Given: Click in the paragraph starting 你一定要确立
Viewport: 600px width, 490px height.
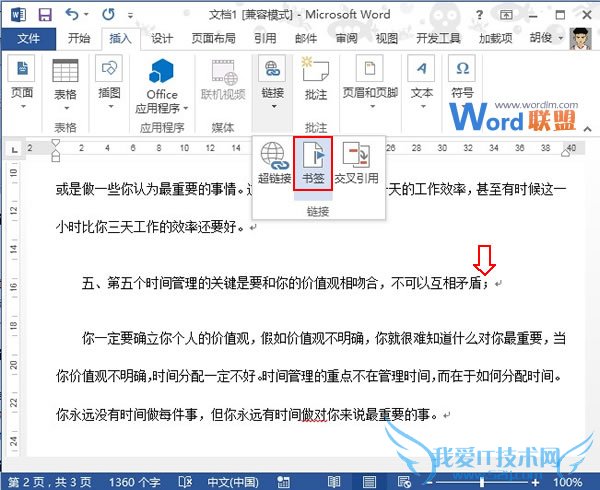Looking at the screenshot, I should coord(311,376).
